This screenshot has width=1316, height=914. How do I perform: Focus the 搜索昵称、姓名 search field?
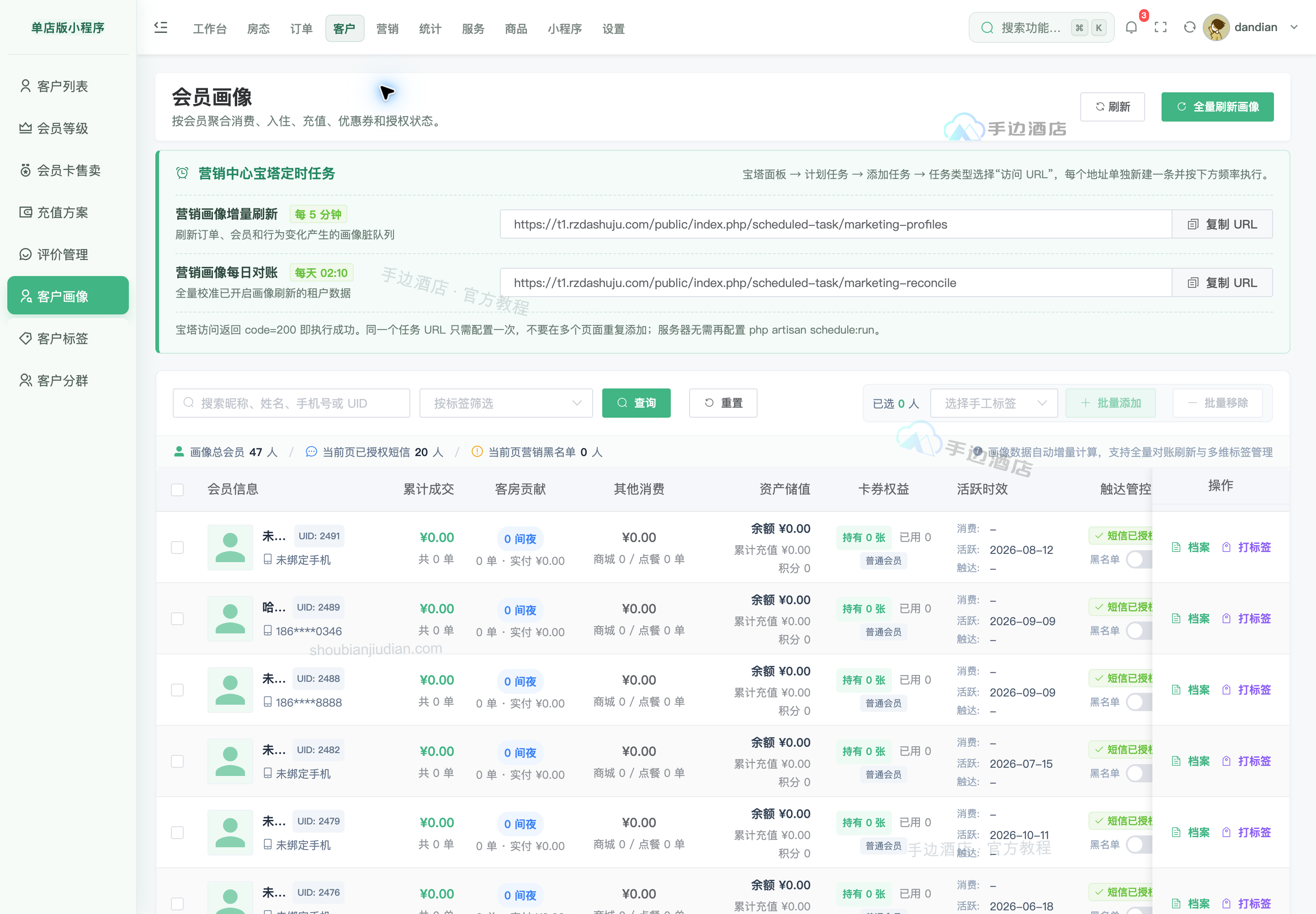(292, 403)
